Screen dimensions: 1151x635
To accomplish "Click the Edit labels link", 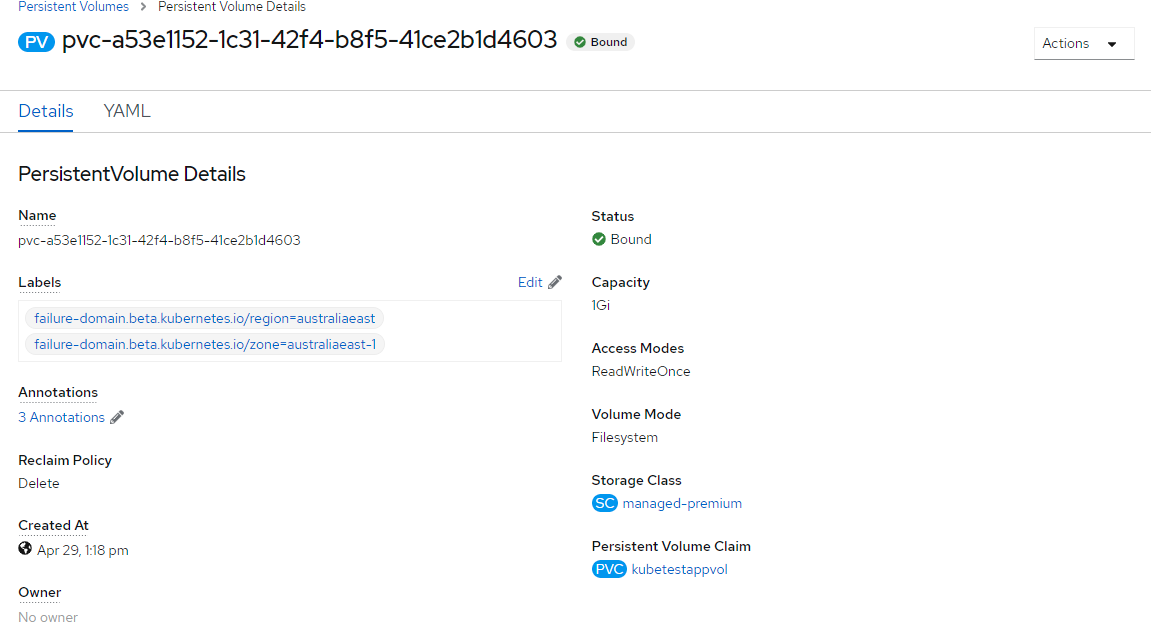I will click(x=530, y=282).
